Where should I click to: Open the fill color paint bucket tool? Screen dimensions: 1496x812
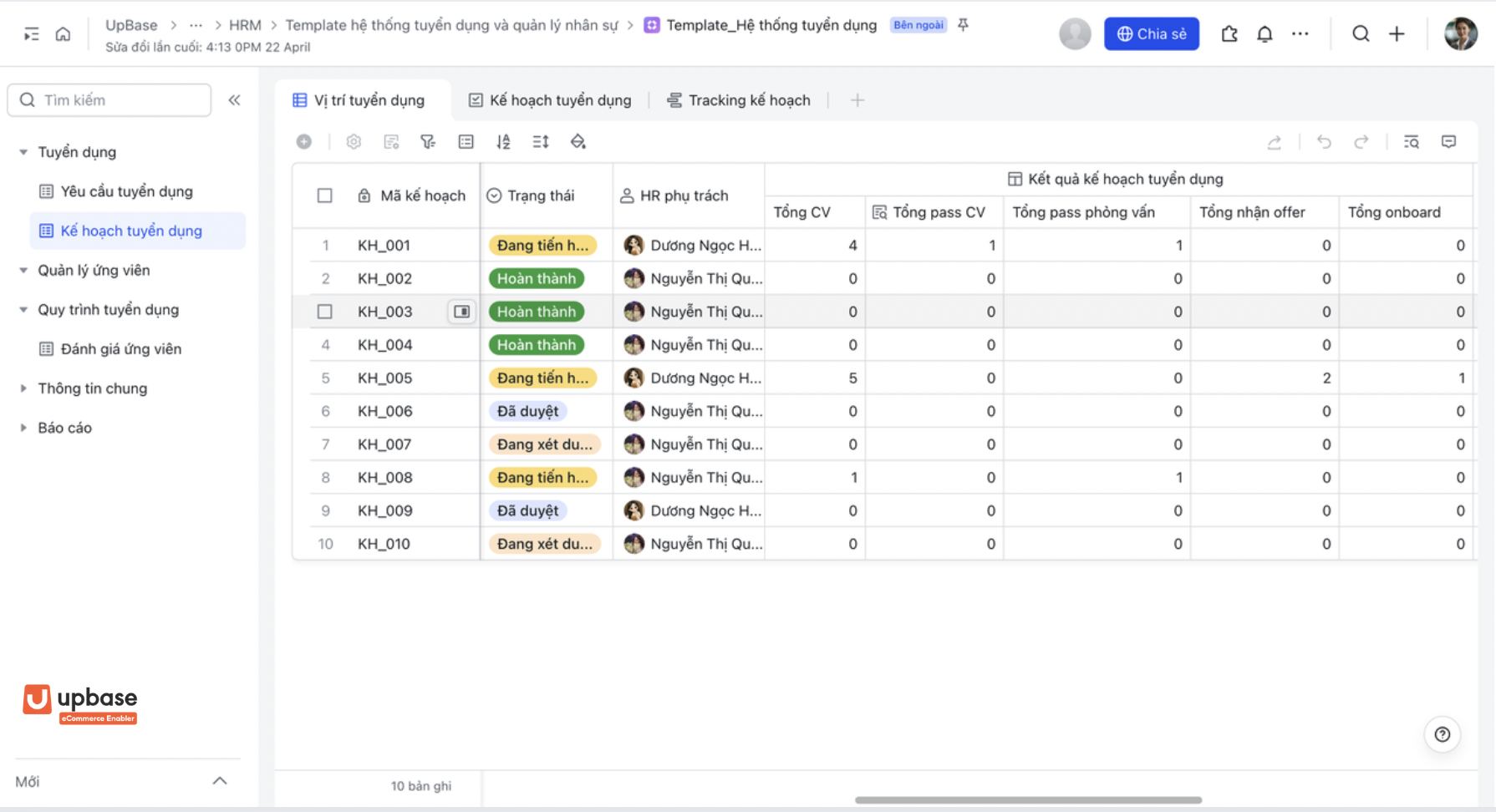click(x=578, y=142)
